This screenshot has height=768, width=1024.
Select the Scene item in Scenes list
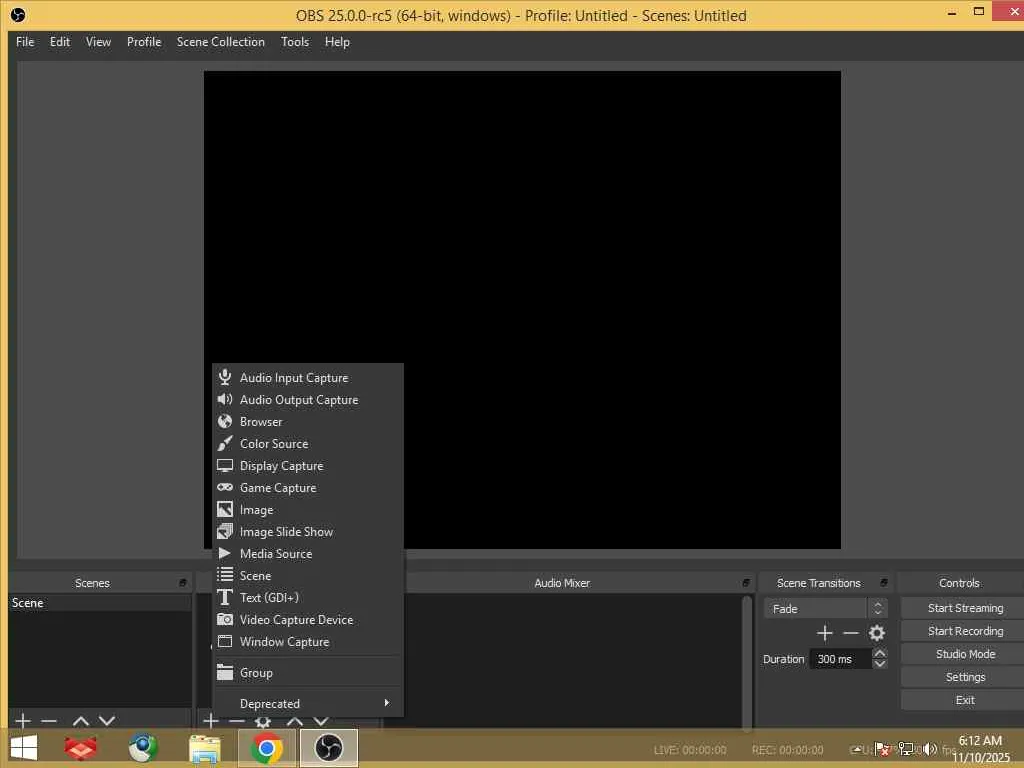99,603
